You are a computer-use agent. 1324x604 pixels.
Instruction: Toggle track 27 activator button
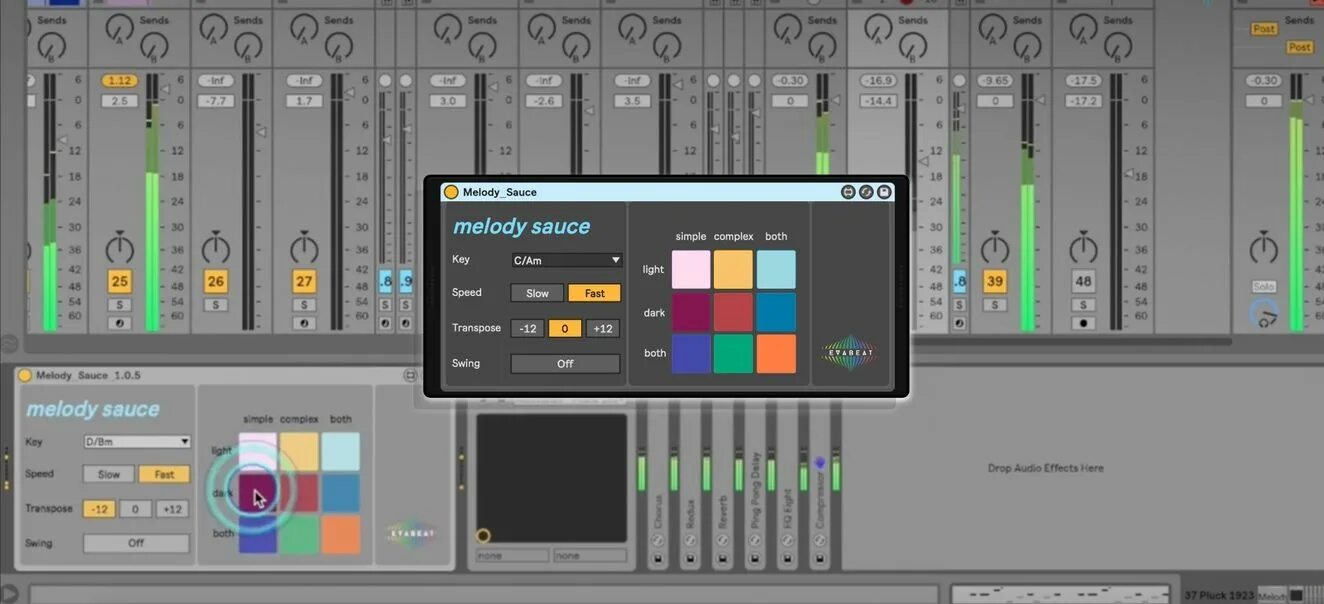(x=304, y=282)
